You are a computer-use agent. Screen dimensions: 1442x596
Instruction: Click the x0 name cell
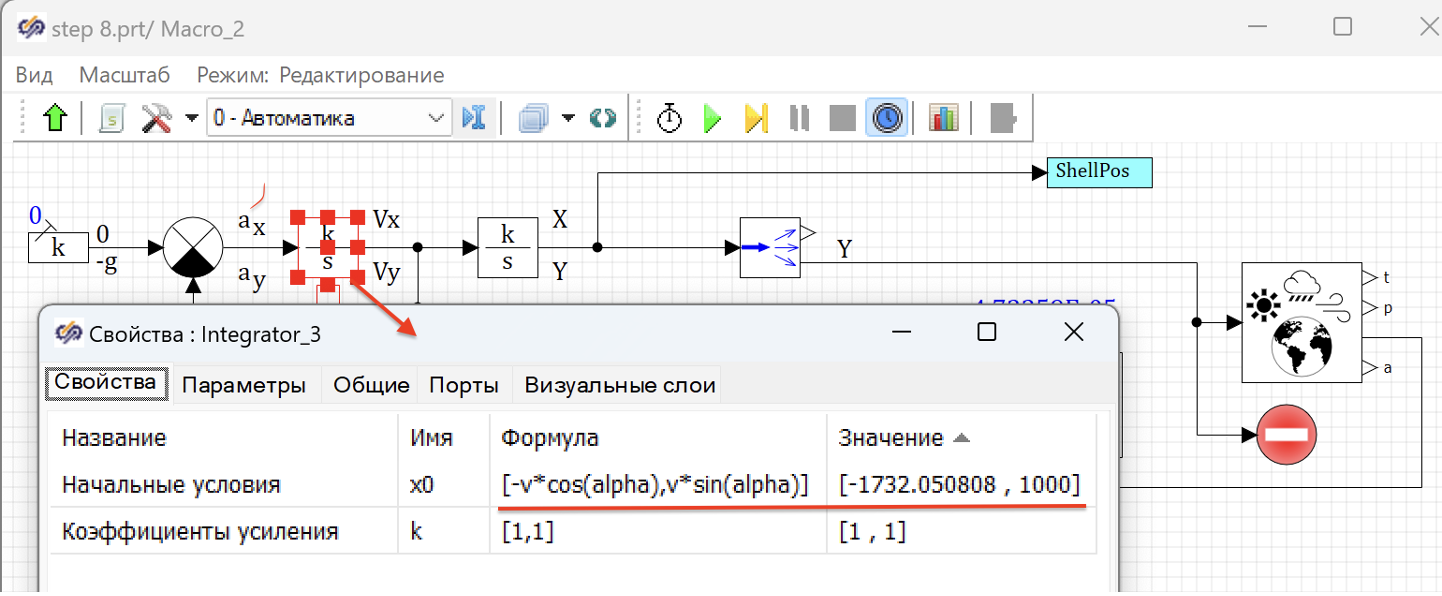click(x=444, y=485)
